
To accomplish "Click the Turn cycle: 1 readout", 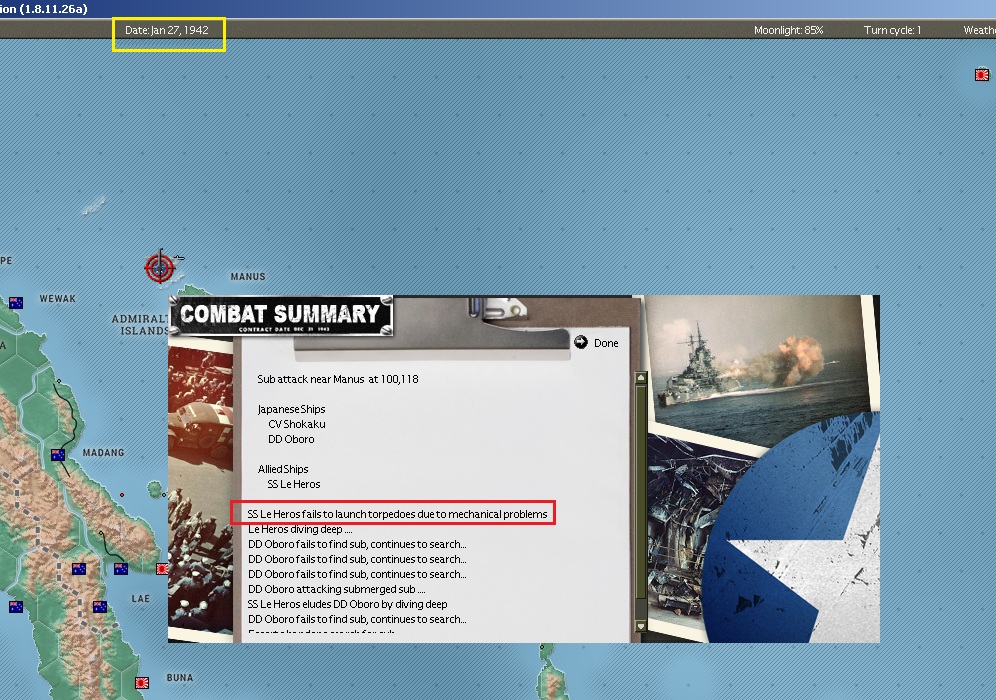I will click(x=892, y=30).
